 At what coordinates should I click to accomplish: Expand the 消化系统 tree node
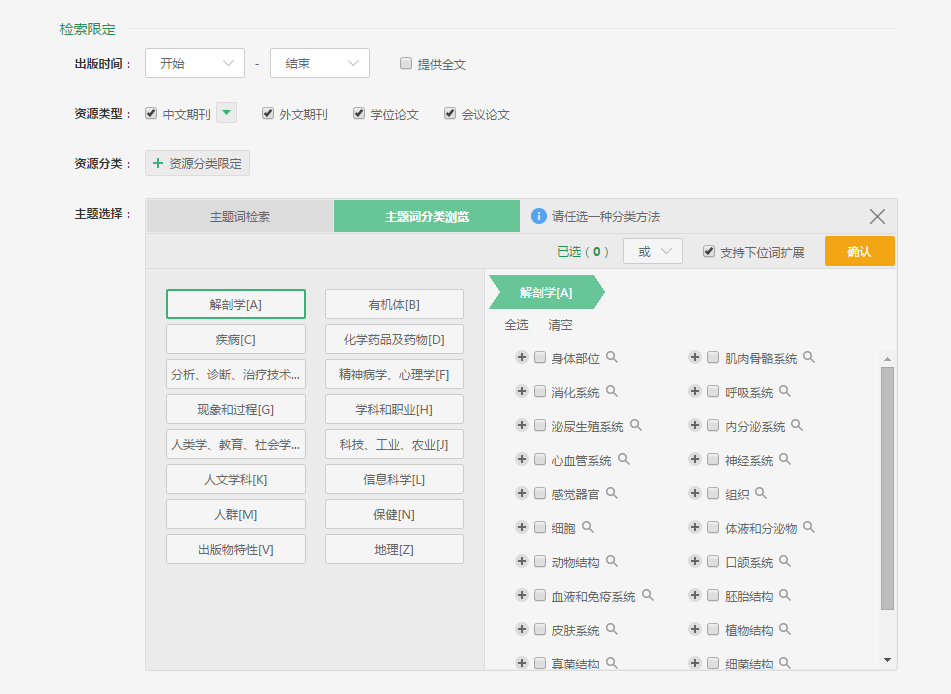(x=521, y=391)
